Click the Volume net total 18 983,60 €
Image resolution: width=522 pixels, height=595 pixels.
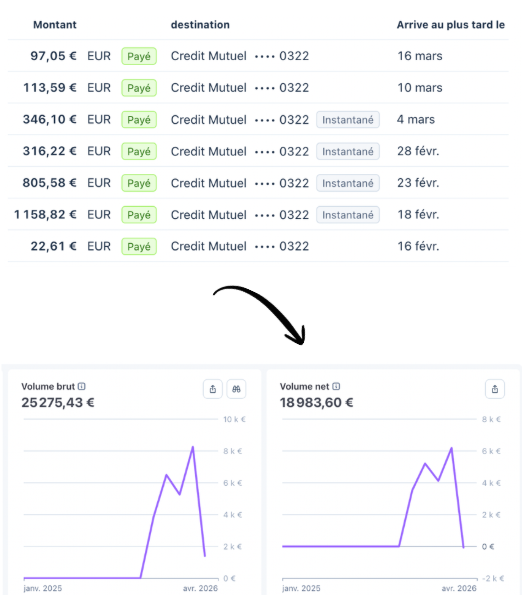click(x=316, y=403)
